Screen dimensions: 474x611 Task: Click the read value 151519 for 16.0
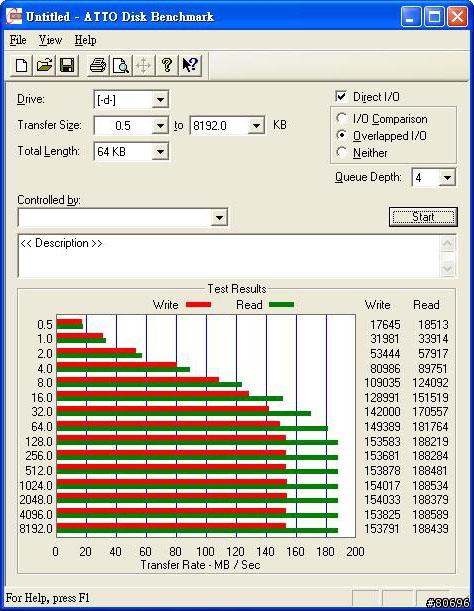(430, 397)
